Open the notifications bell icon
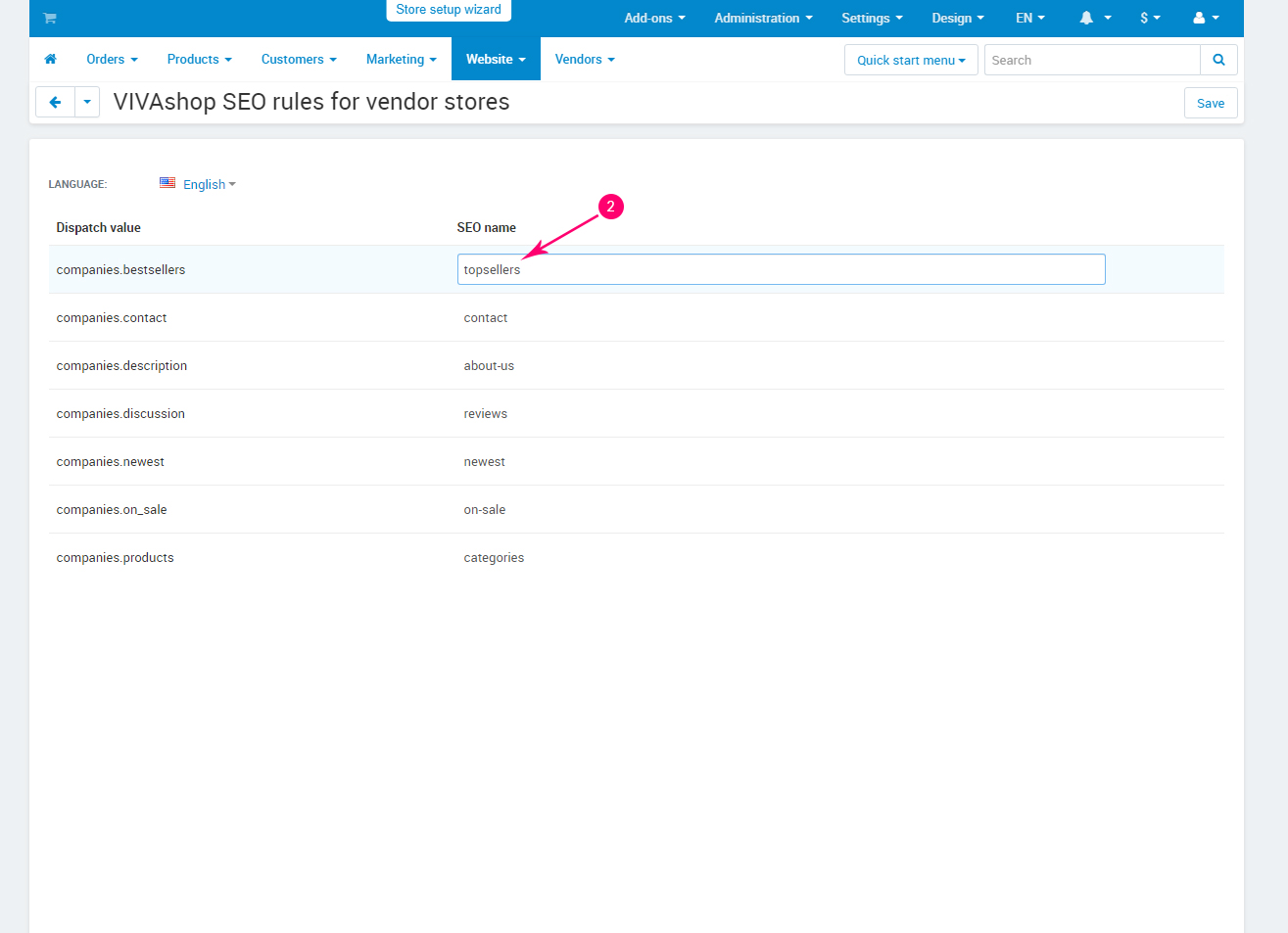1288x933 pixels. pyautogui.click(x=1087, y=19)
